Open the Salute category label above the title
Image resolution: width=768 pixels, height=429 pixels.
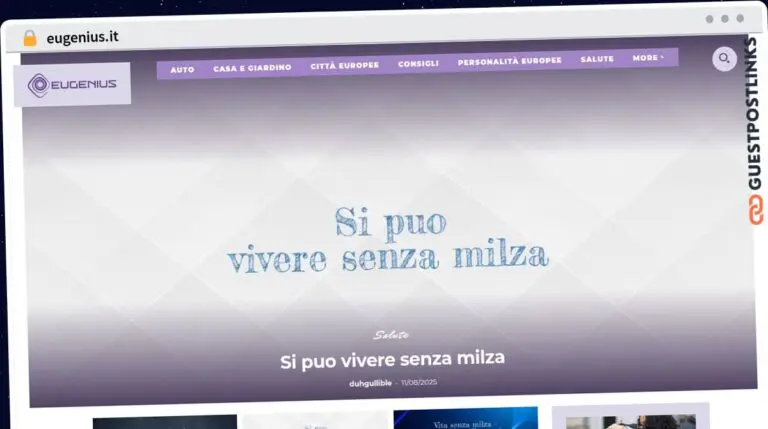(391, 335)
